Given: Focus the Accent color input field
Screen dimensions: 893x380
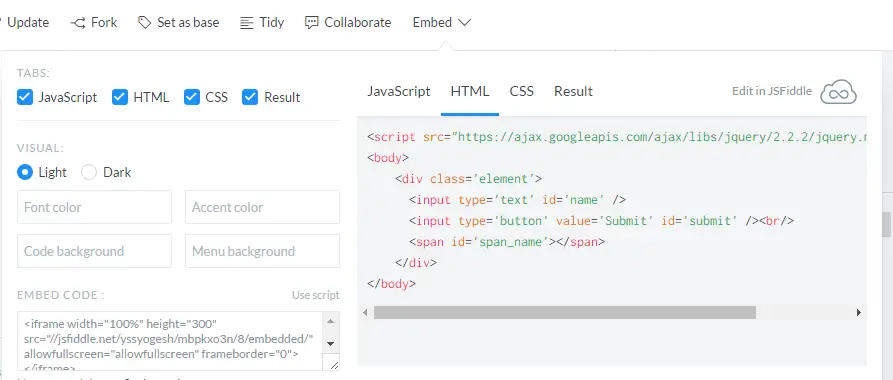Looking at the screenshot, I should (263, 207).
